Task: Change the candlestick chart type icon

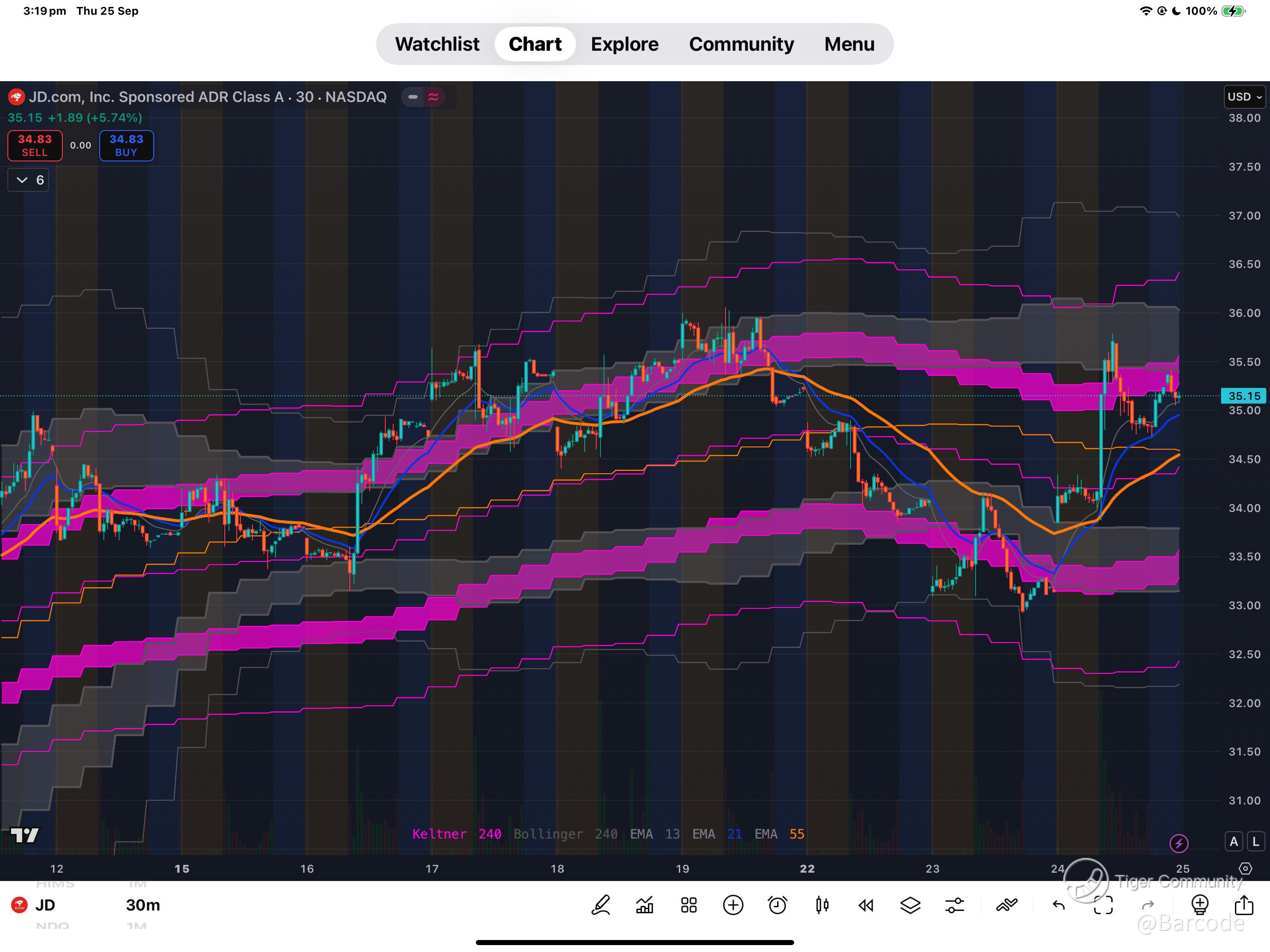Action: pyautogui.click(x=821, y=905)
